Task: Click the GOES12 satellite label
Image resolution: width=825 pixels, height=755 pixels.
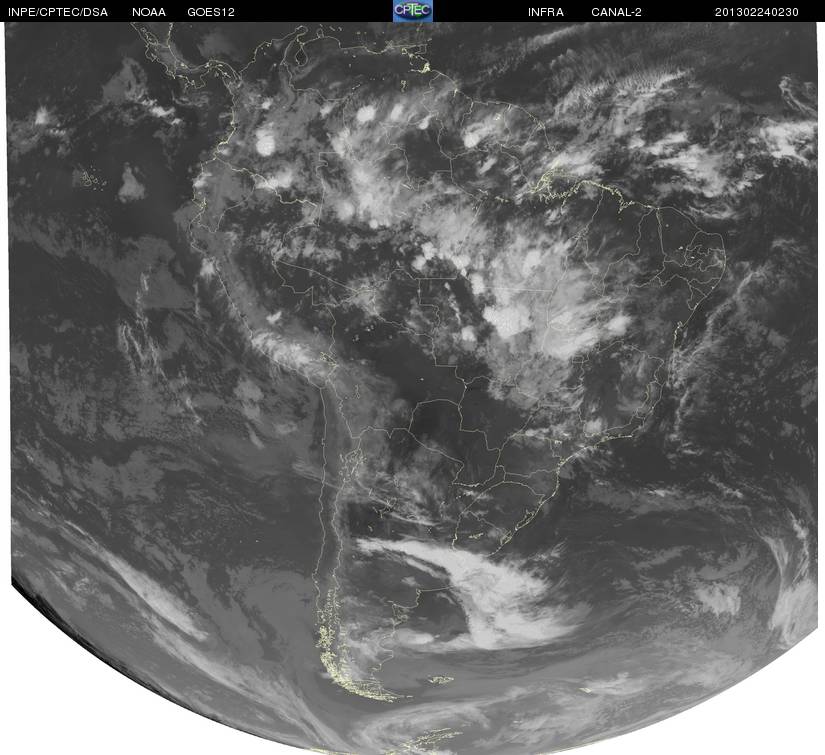Action: tap(211, 12)
